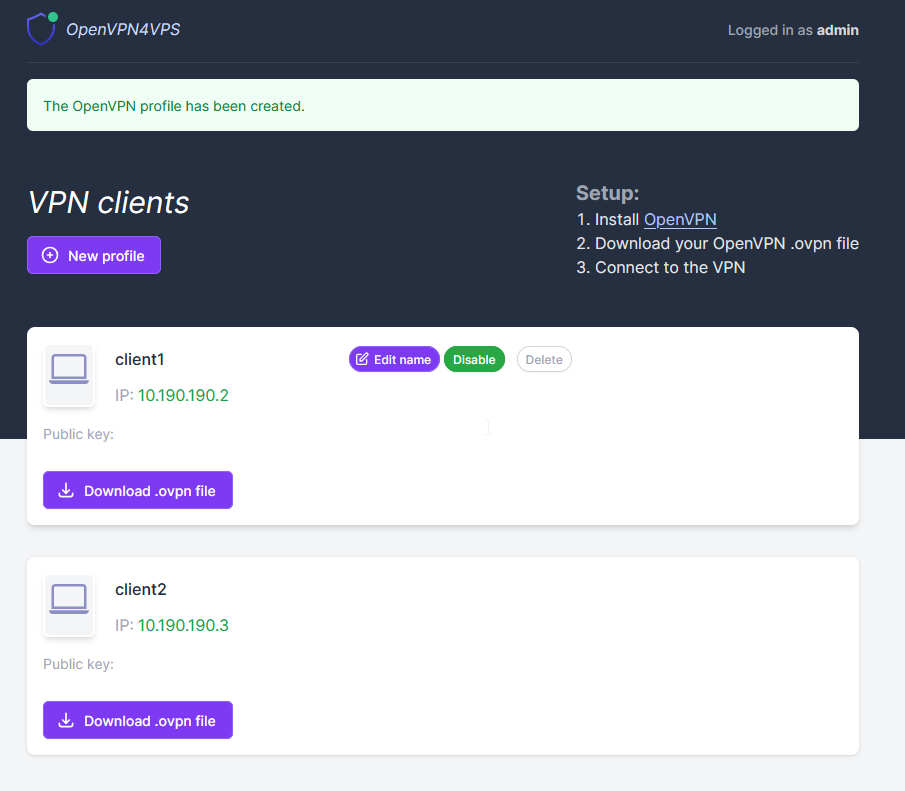
Task: Create a New profile
Action: 93,255
